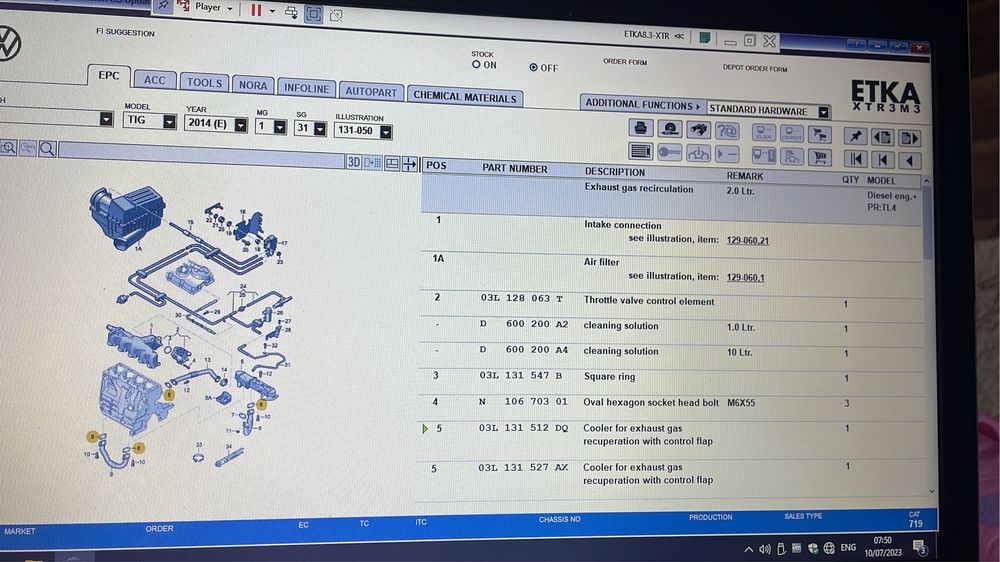Open the AUTOPART tab
This screenshot has width=1000, height=562.
[x=371, y=92]
